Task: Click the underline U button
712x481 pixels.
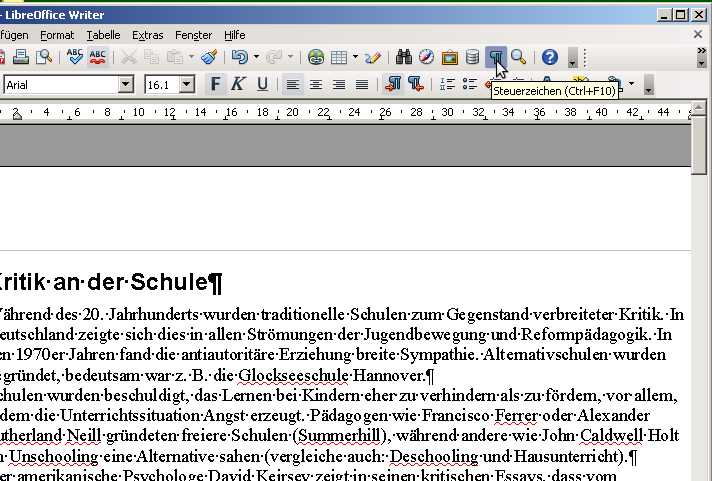Action: pos(262,84)
